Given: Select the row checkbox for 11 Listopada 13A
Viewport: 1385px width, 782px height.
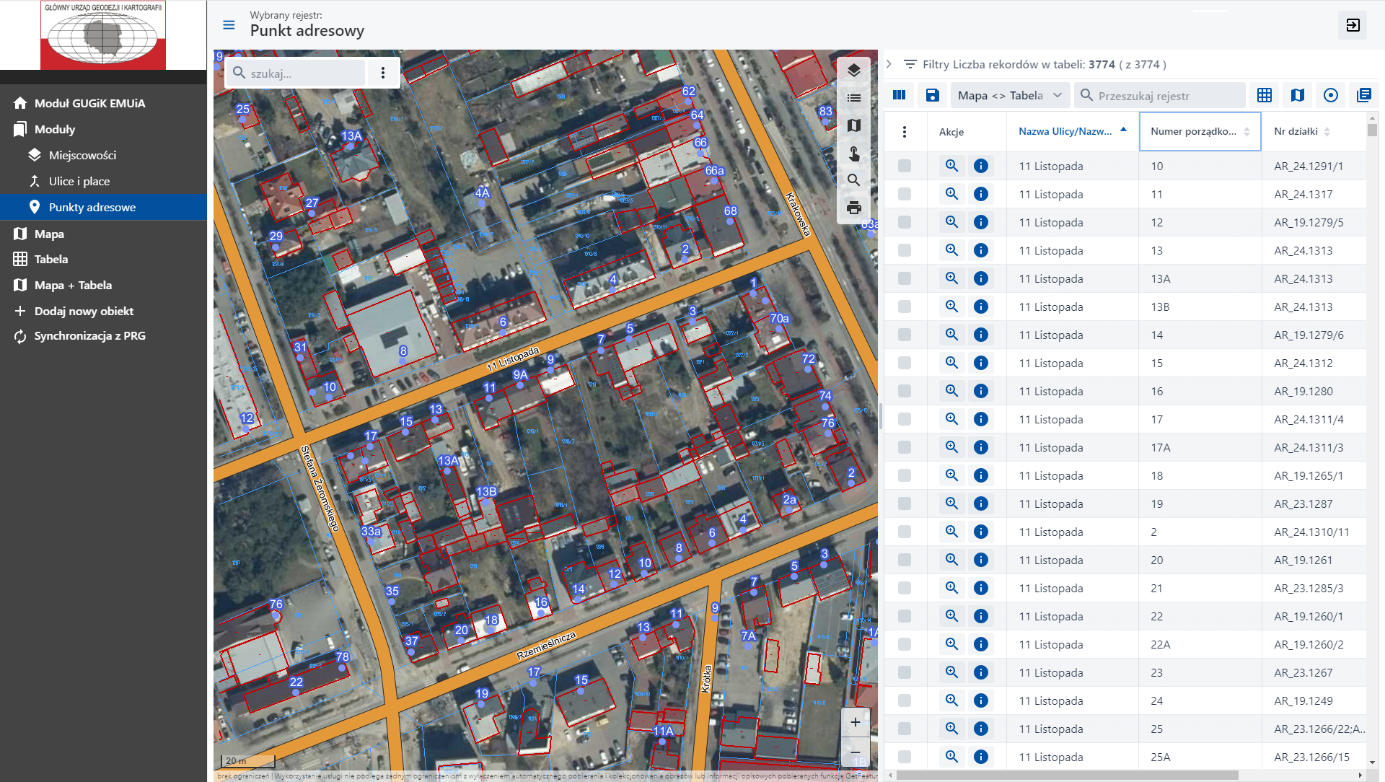Looking at the screenshot, I should 904,279.
